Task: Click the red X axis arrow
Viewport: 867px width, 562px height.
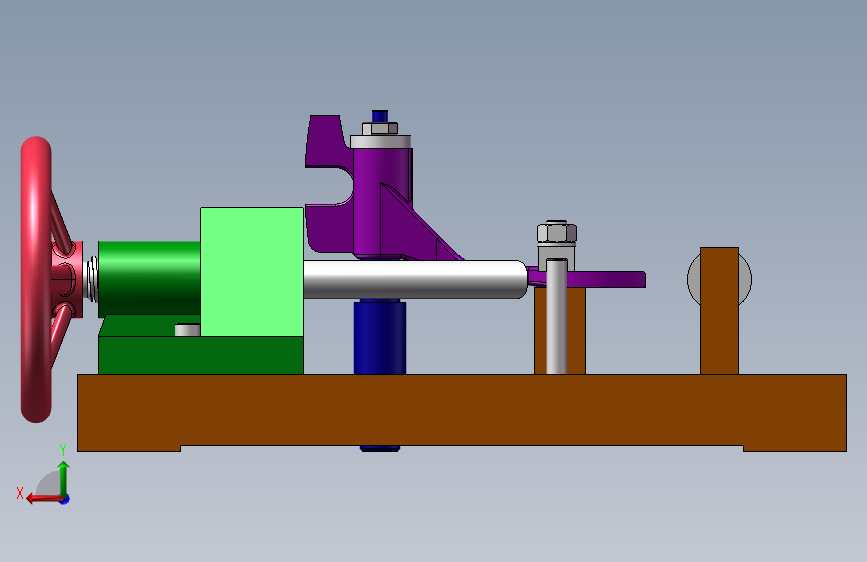Action: pos(44,498)
